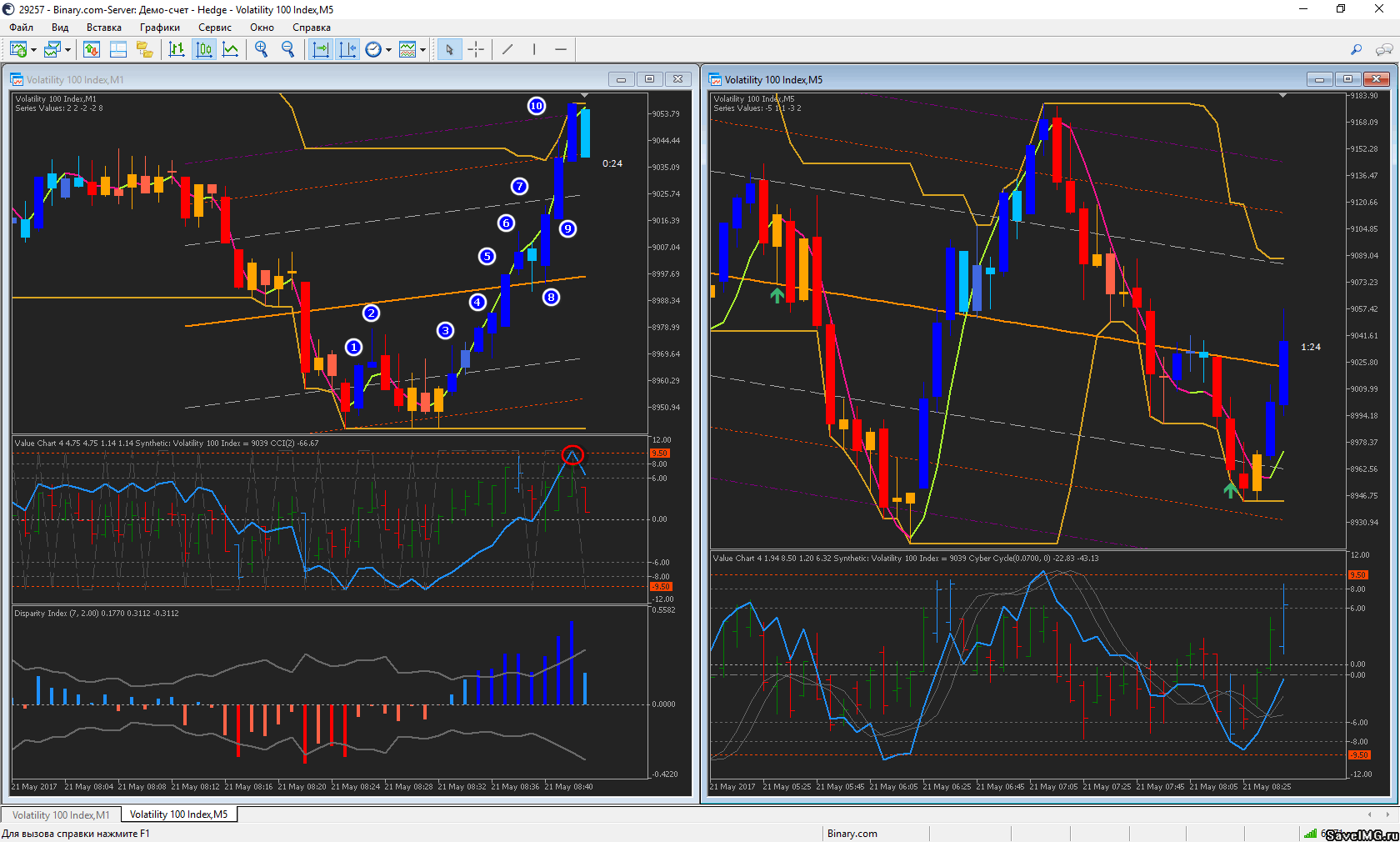This screenshot has width=1400, height=842.
Task: Expand the profiles dropdown arrow
Action: click(x=67, y=50)
